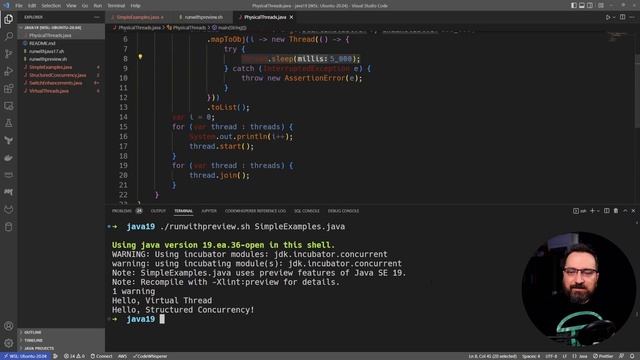Open notifications bell in status bar
The height and width of the screenshot is (360, 640).
(632, 356)
